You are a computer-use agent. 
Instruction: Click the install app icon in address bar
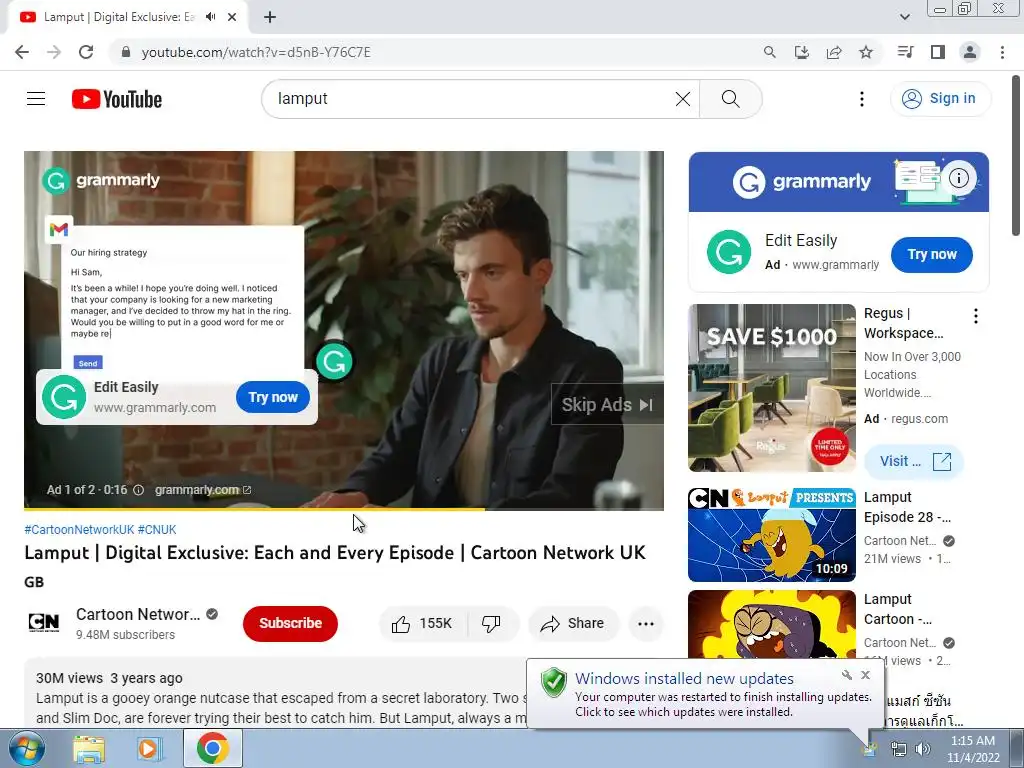[802, 52]
